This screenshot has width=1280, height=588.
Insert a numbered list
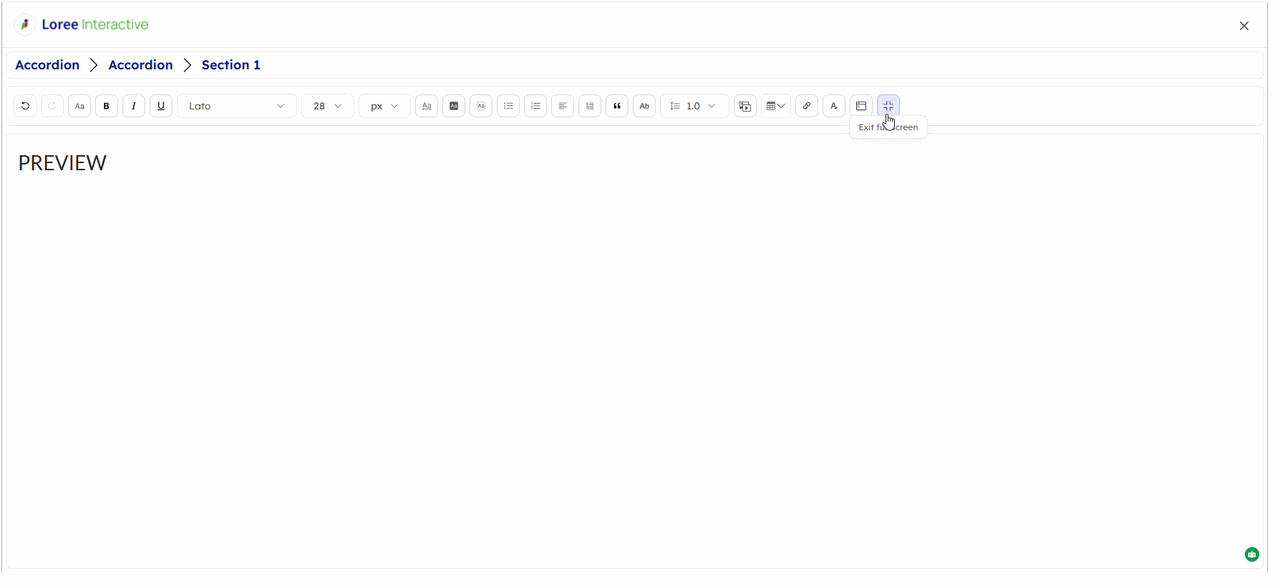tap(535, 106)
